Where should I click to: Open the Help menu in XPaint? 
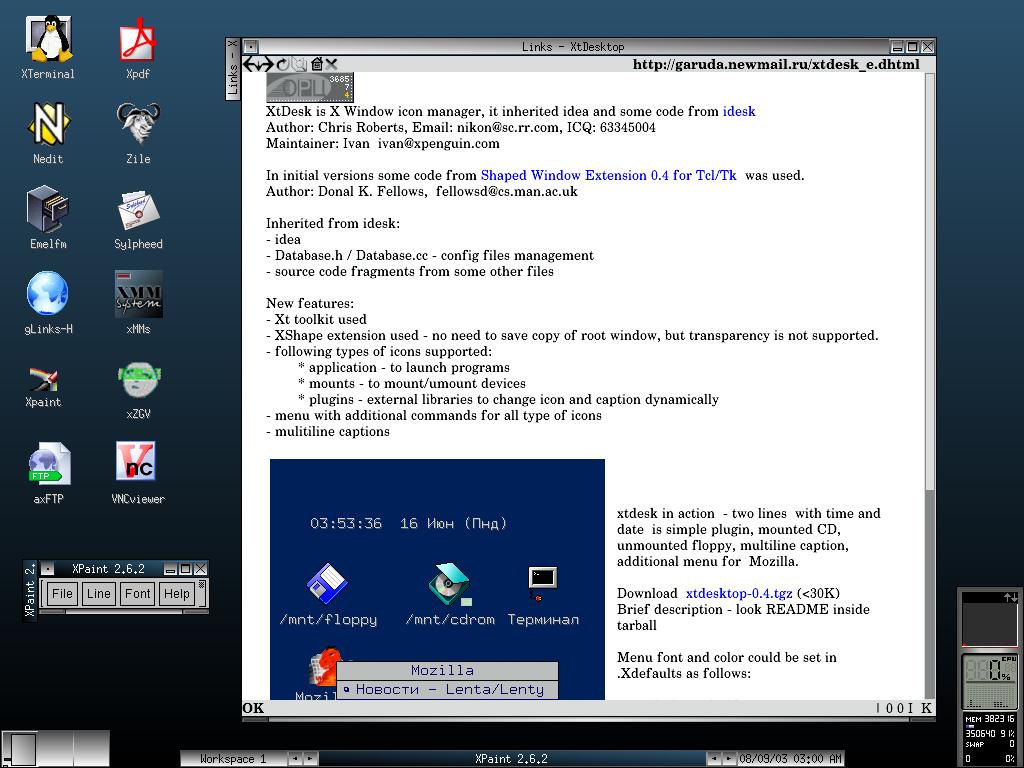pyautogui.click(x=176, y=594)
